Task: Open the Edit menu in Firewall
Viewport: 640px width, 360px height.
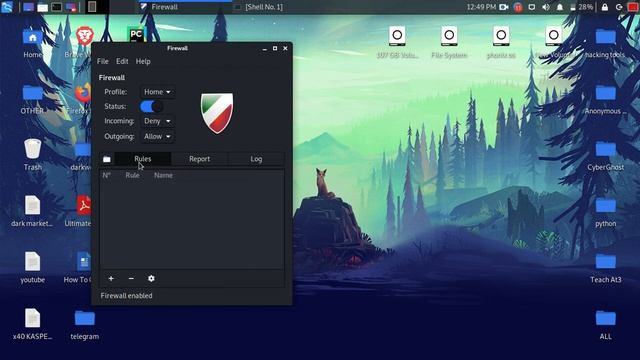Action: [122, 61]
